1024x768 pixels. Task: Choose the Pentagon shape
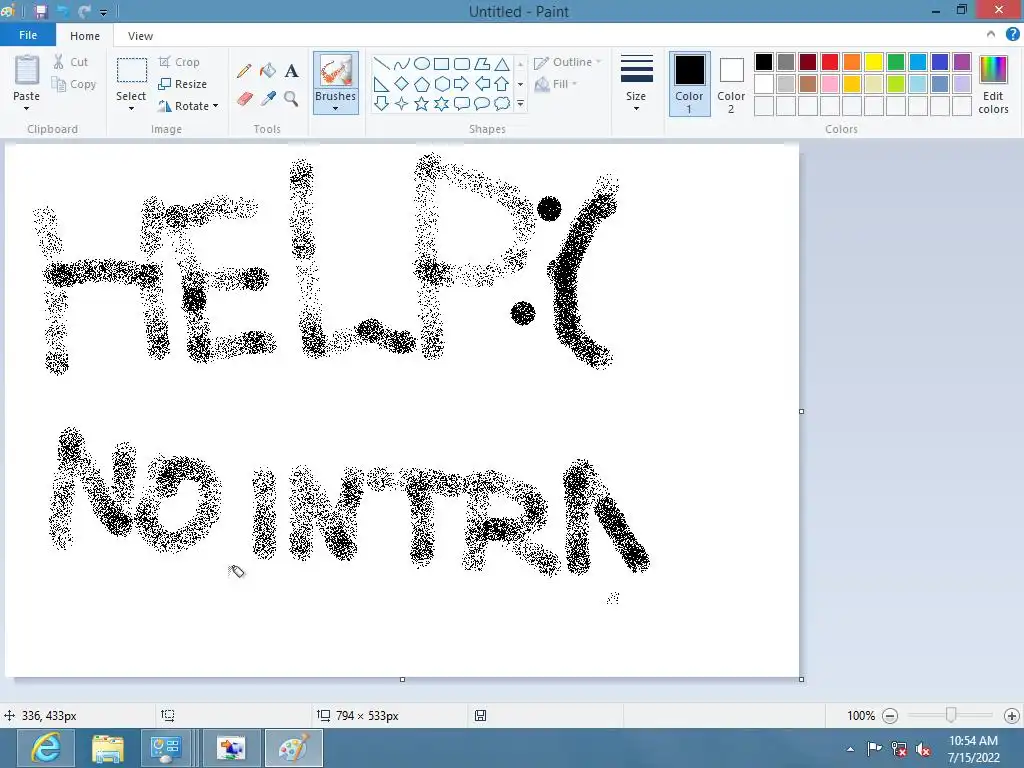tap(422, 84)
